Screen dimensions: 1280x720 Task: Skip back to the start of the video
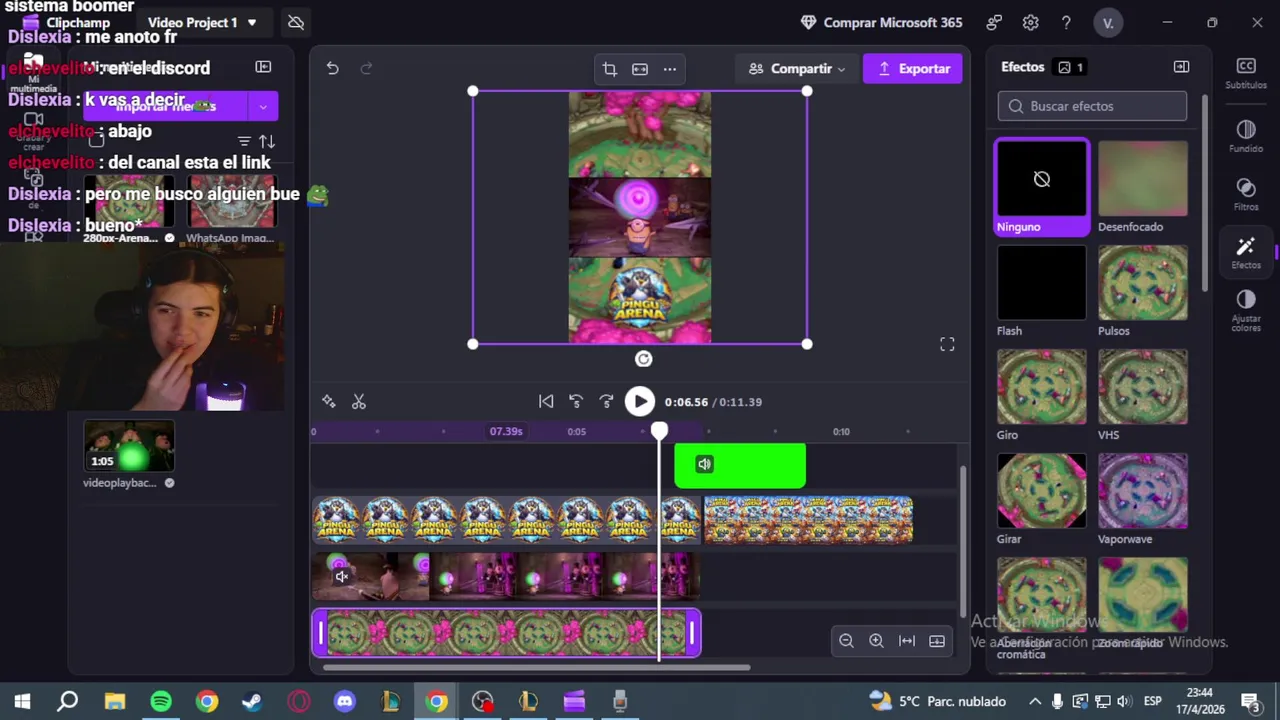point(546,402)
